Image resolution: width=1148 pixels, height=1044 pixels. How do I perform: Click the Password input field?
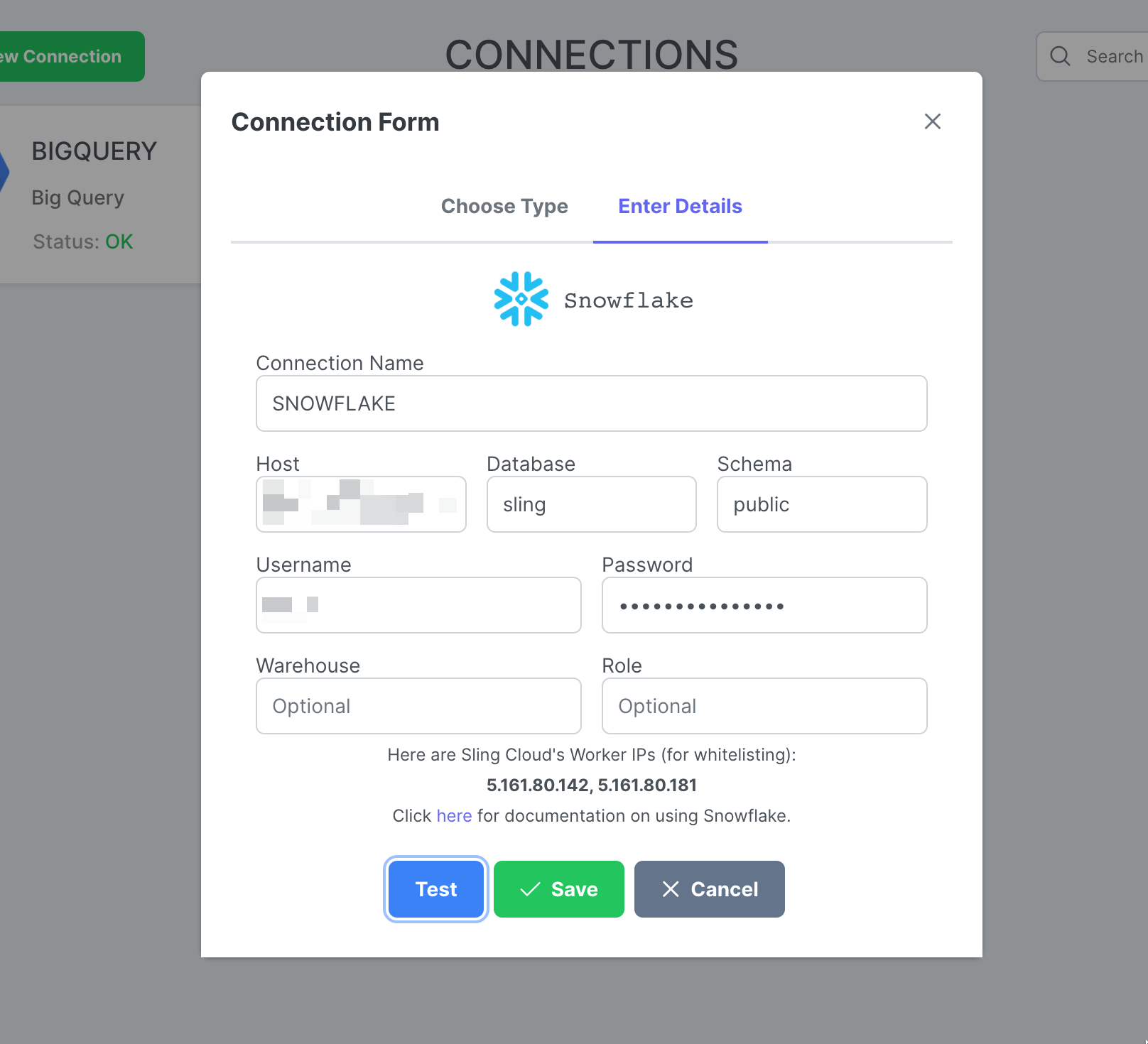764,605
